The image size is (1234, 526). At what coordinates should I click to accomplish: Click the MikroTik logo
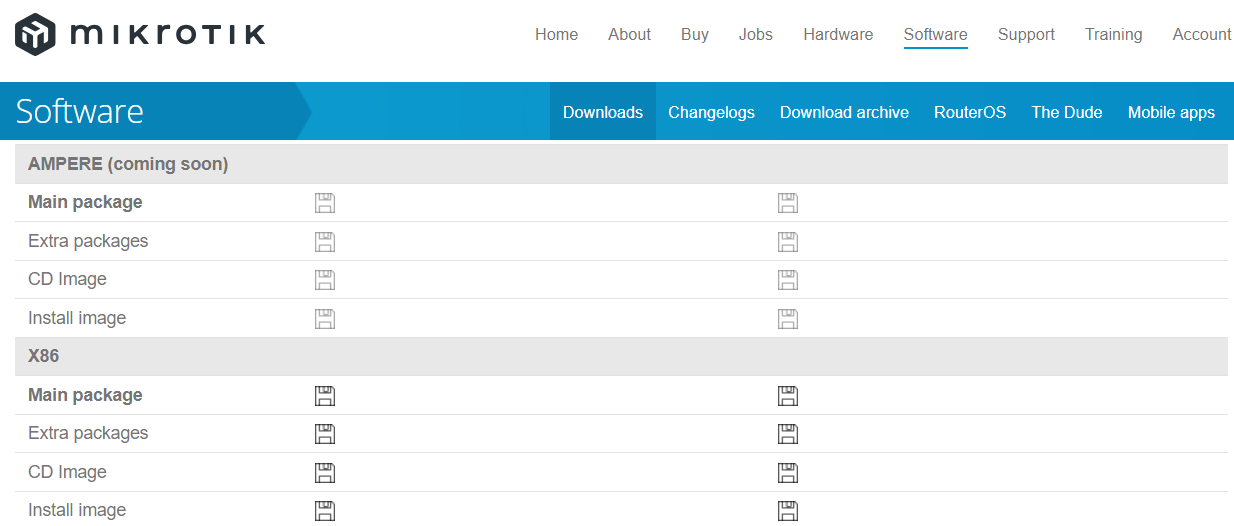(140, 34)
